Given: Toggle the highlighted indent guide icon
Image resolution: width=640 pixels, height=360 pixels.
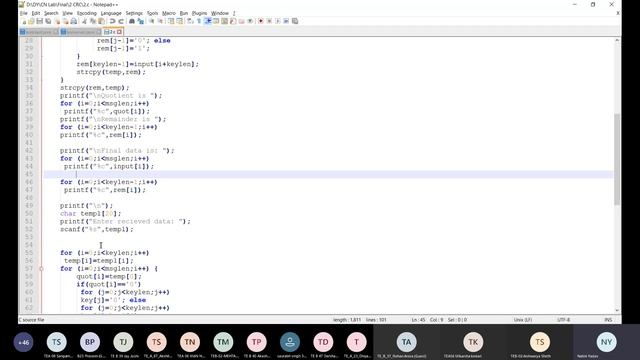Looking at the screenshot, I should tap(208, 21).
